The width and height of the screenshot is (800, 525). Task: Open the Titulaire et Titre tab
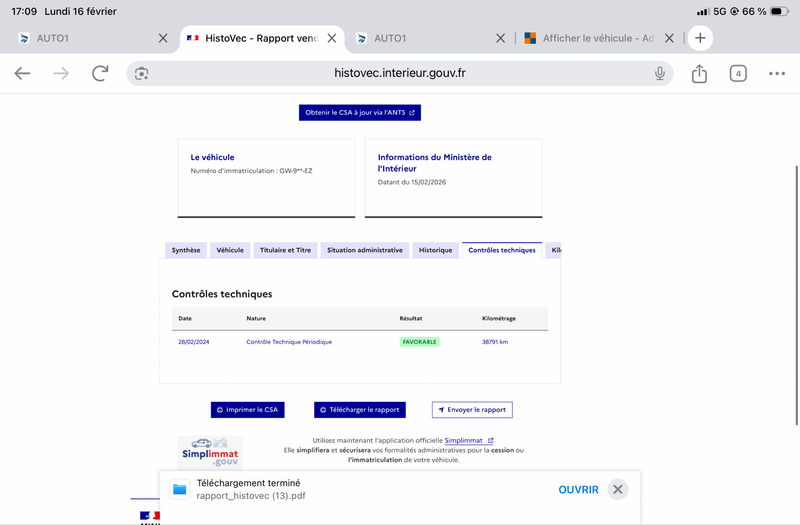pos(285,250)
